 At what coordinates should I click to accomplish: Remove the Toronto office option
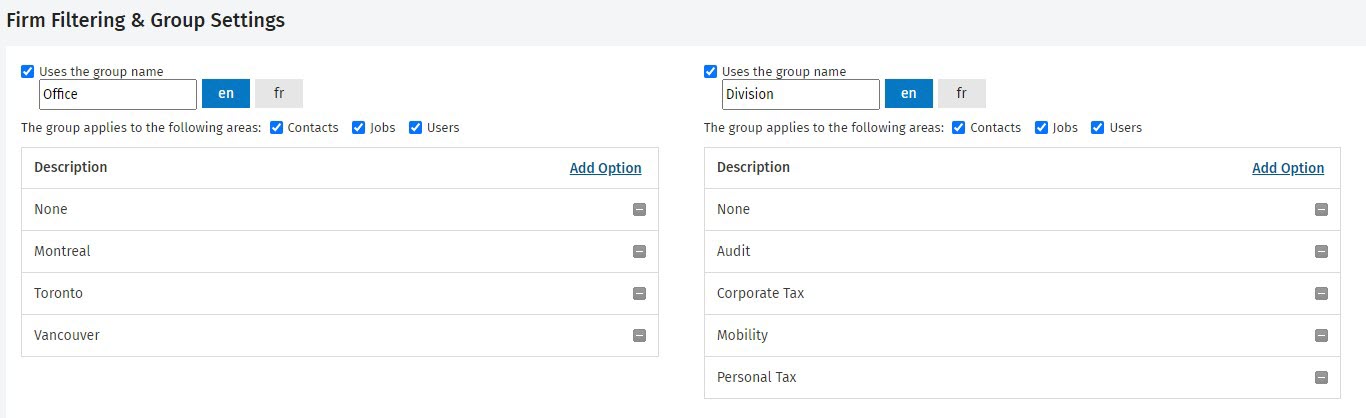click(x=639, y=294)
